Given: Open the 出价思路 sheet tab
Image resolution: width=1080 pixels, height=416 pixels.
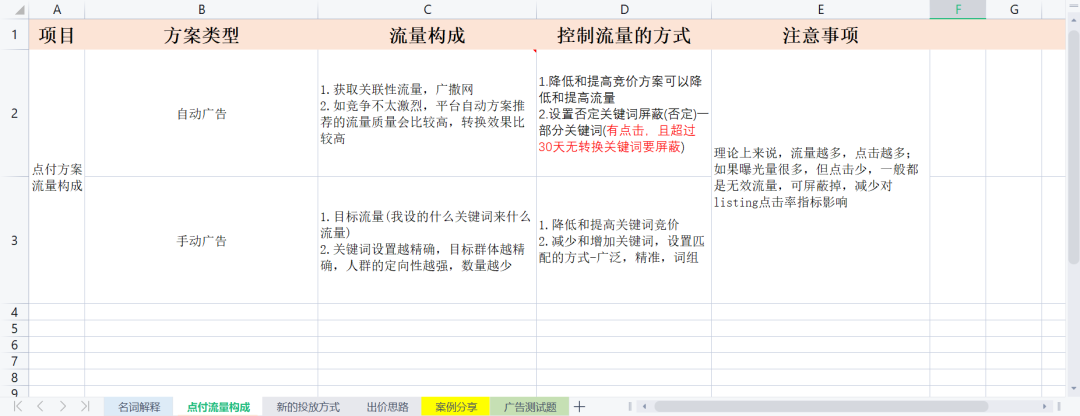Looking at the screenshot, I should [x=388, y=406].
